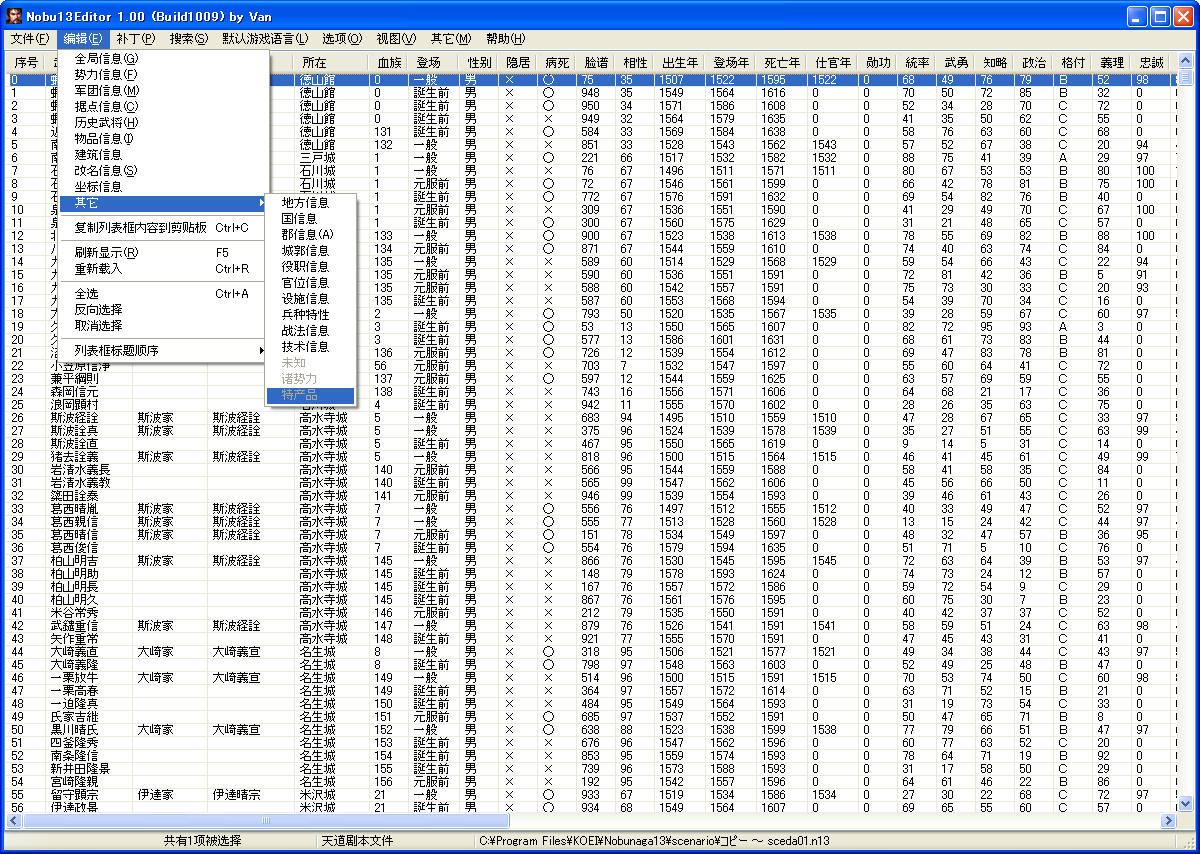Image resolution: width=1200 pixels, height=854 pixels.
Task: Select 地方信息 in the submenu
Action: click(x=310, y=203)
